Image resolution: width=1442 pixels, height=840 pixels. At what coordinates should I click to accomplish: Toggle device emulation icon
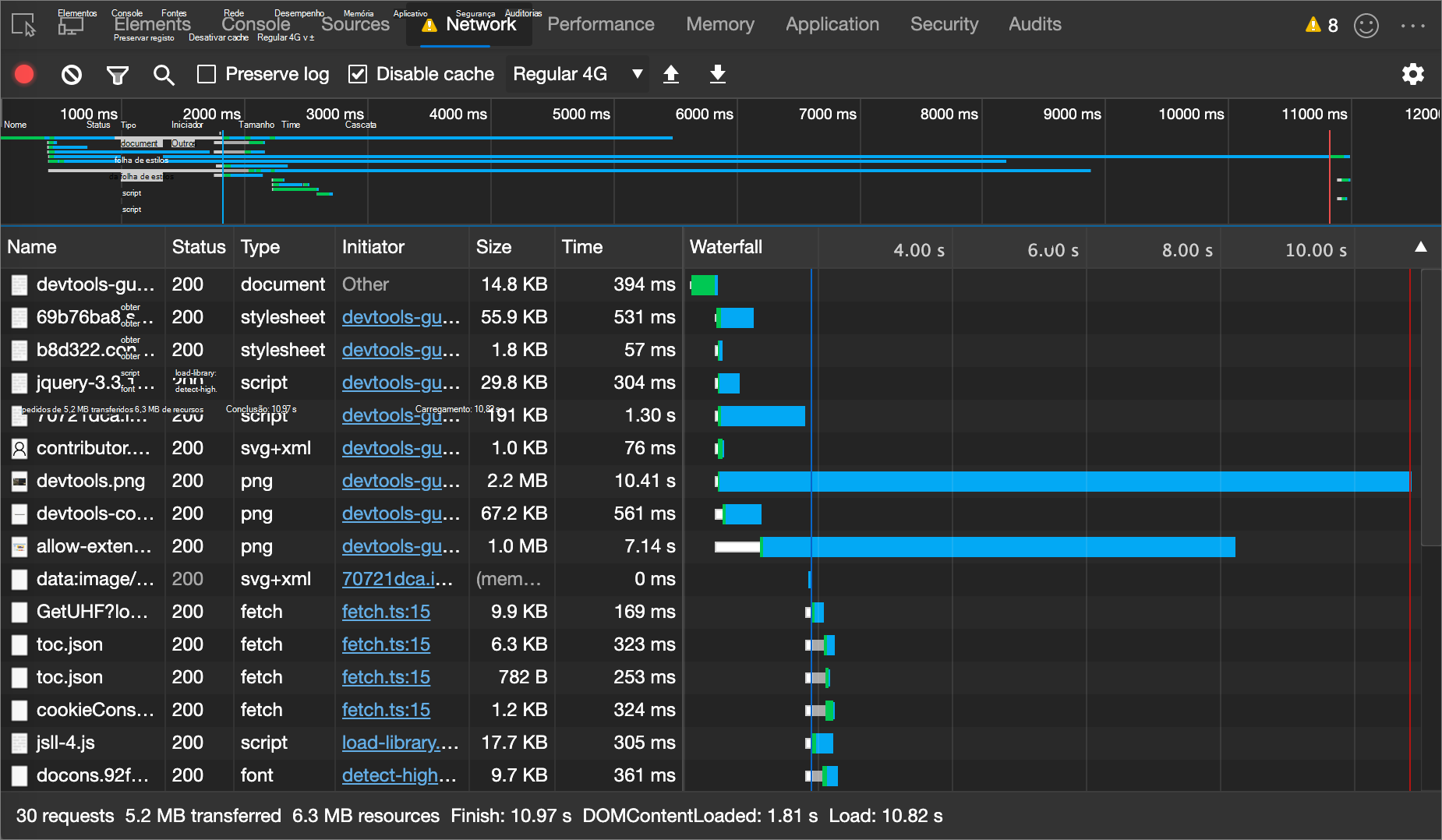(71, 25)
